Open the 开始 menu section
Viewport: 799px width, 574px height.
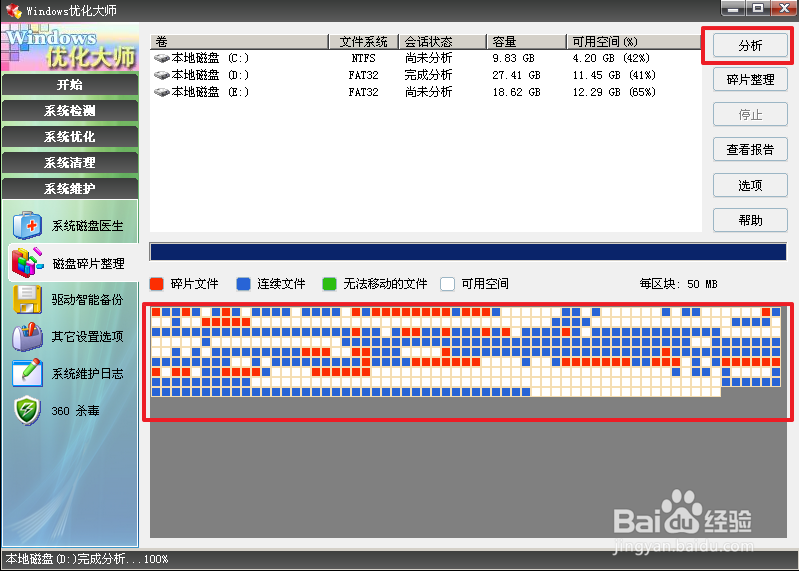coord(70,85)
